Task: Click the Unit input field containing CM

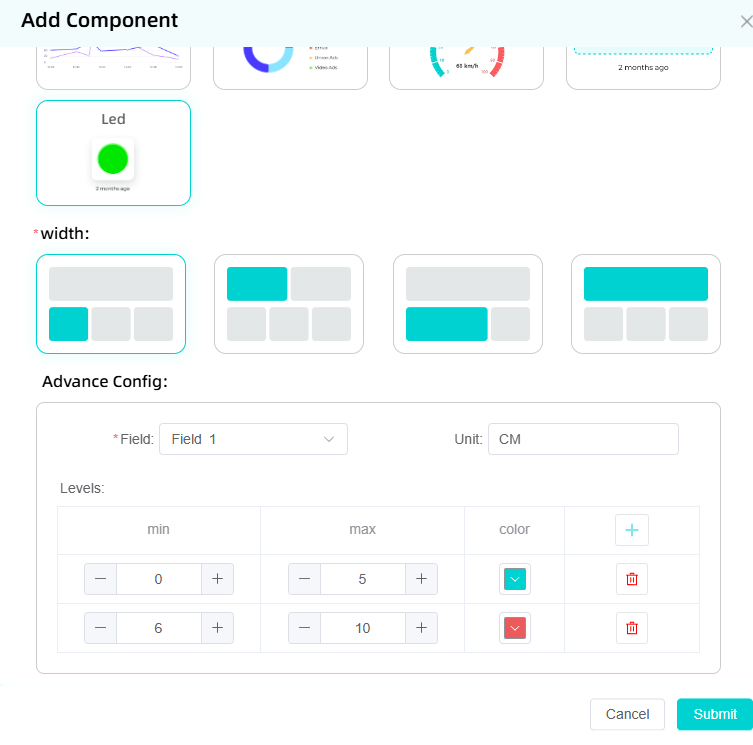Action: (x=583, y=439)
